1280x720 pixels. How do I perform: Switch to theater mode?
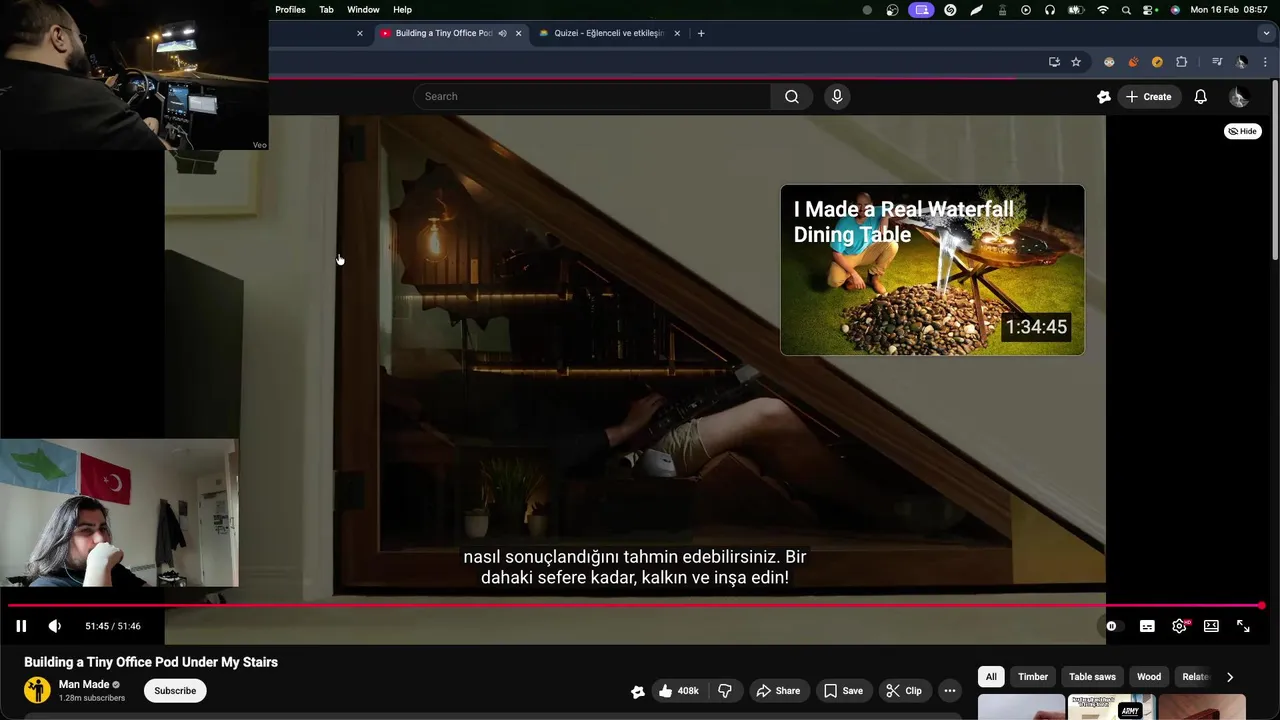click(x=1211, y=626)
